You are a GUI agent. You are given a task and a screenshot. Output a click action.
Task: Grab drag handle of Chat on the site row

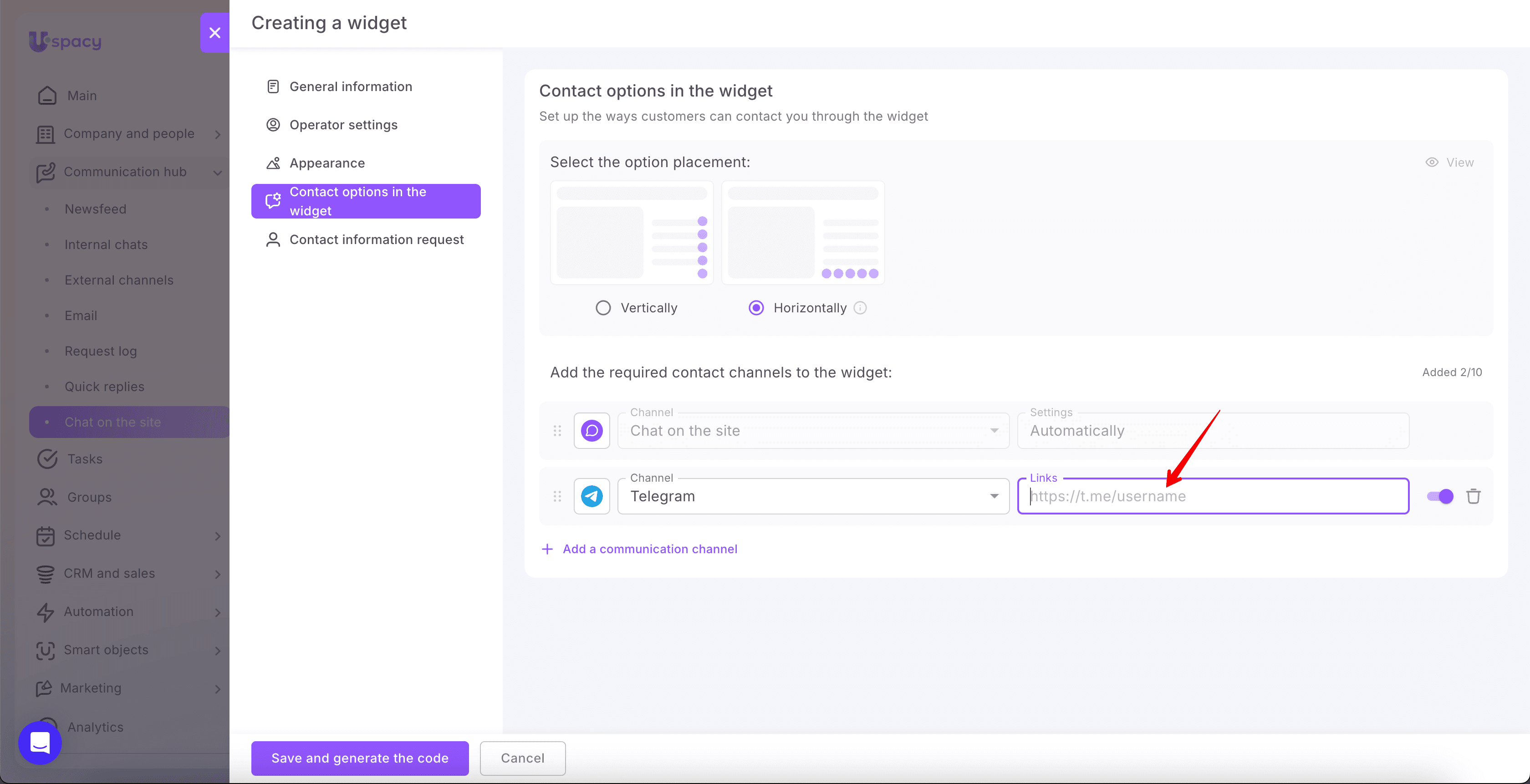[557, 431]
